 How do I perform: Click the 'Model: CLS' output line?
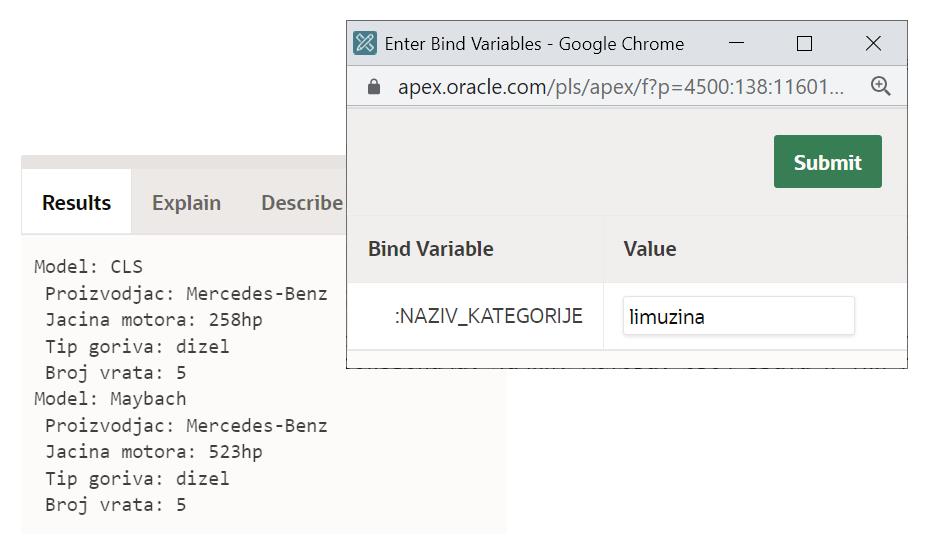pyautogui.click(x=88, y=267)
